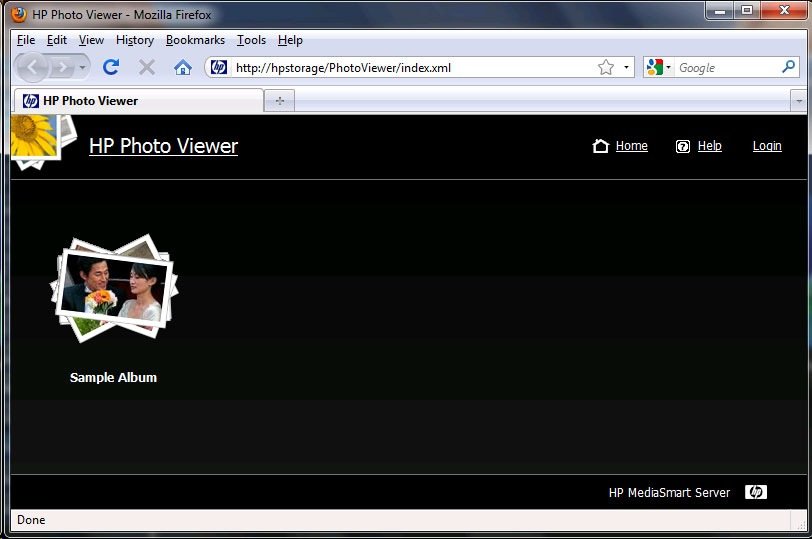Click the HP site icon in address bar

219,67
